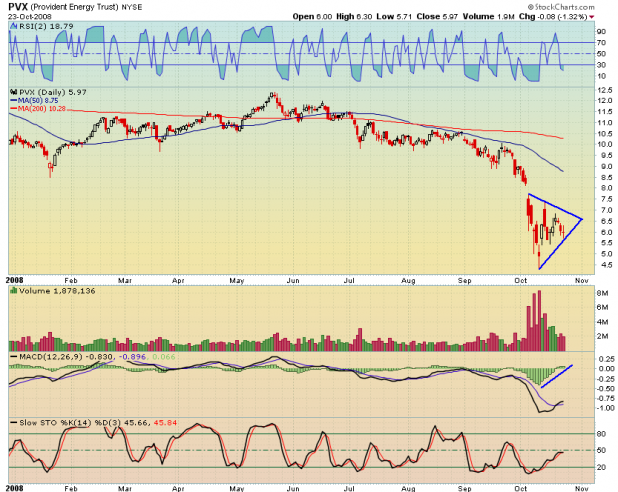Click the -0.50 MACD axis label

coord(605,388)
